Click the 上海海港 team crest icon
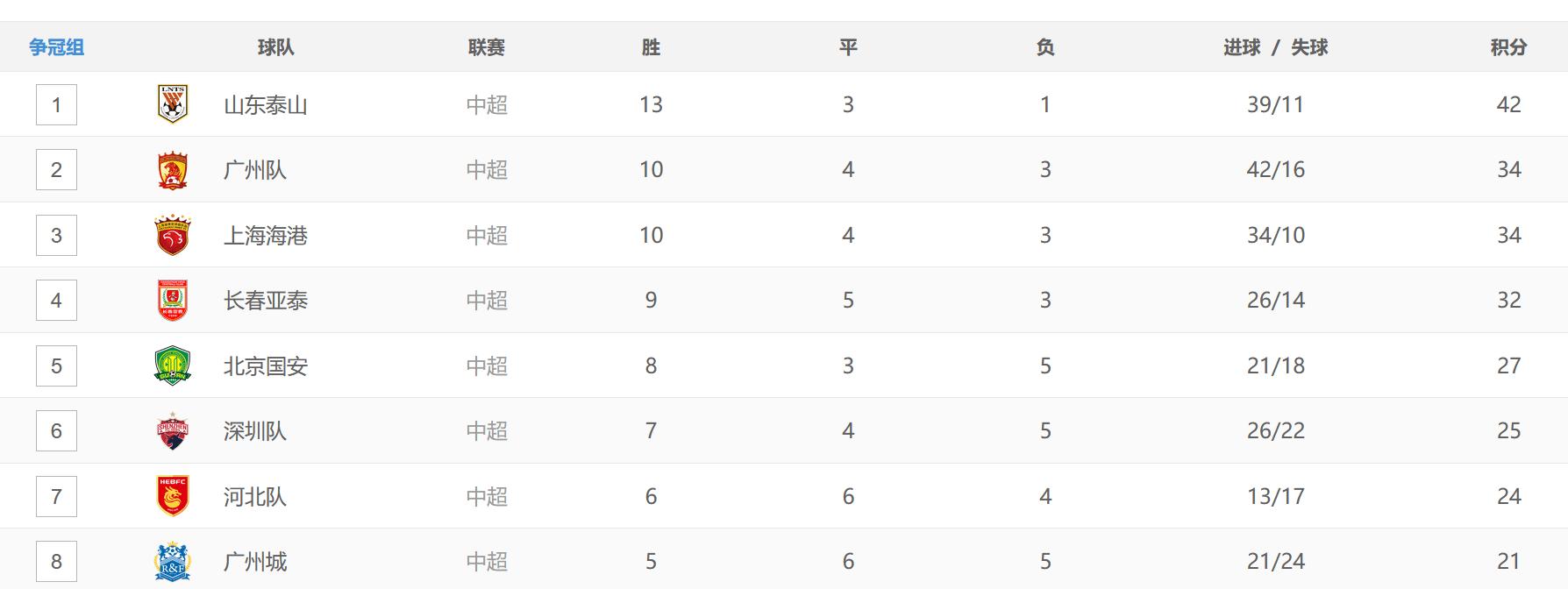Image resolution: width=1568 pixels, height=589 pixels. 173,235
